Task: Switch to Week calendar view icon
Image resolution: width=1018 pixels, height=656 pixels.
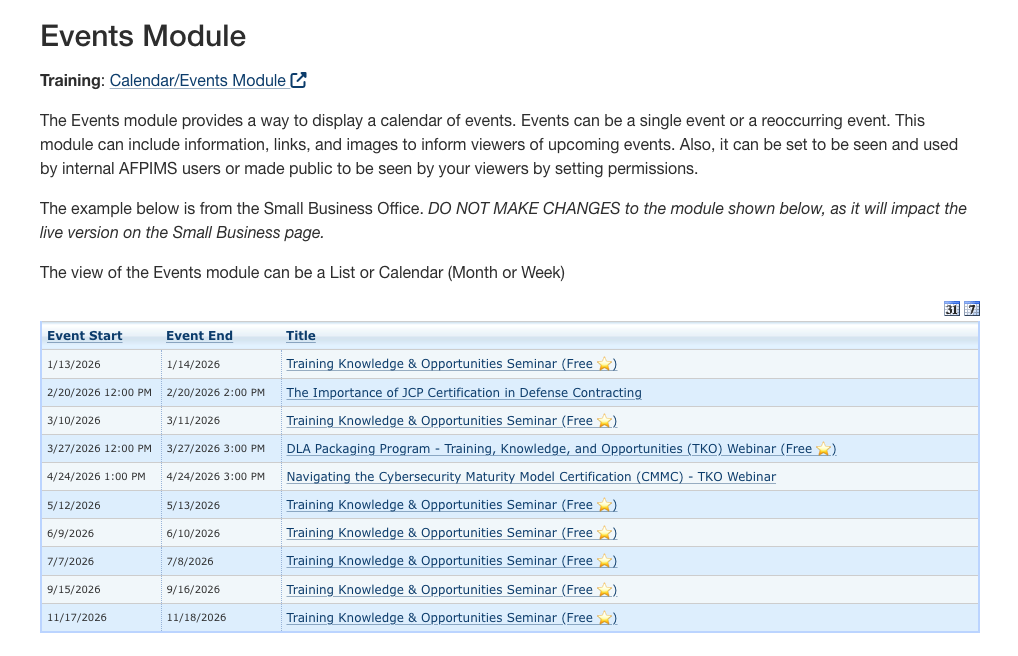Action: pos(972,309)
